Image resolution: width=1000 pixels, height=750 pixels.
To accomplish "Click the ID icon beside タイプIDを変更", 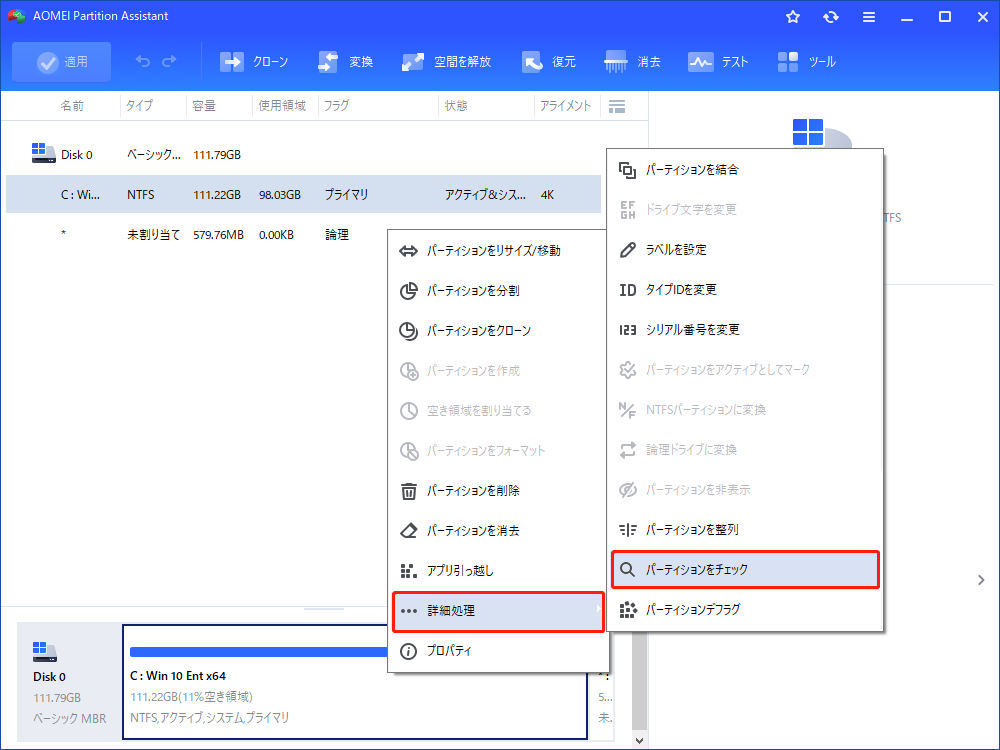I will pyautogui.click(x=628, y=290).
